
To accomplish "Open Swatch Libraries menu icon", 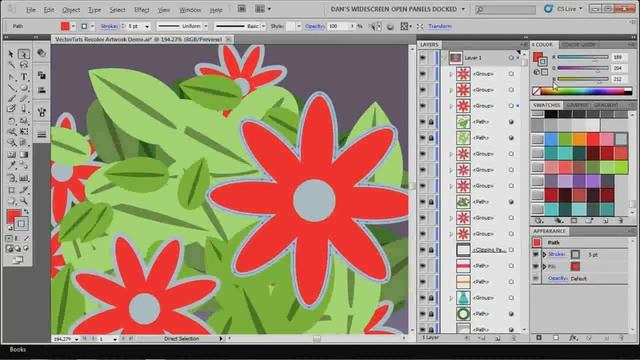I will point(539,221).
